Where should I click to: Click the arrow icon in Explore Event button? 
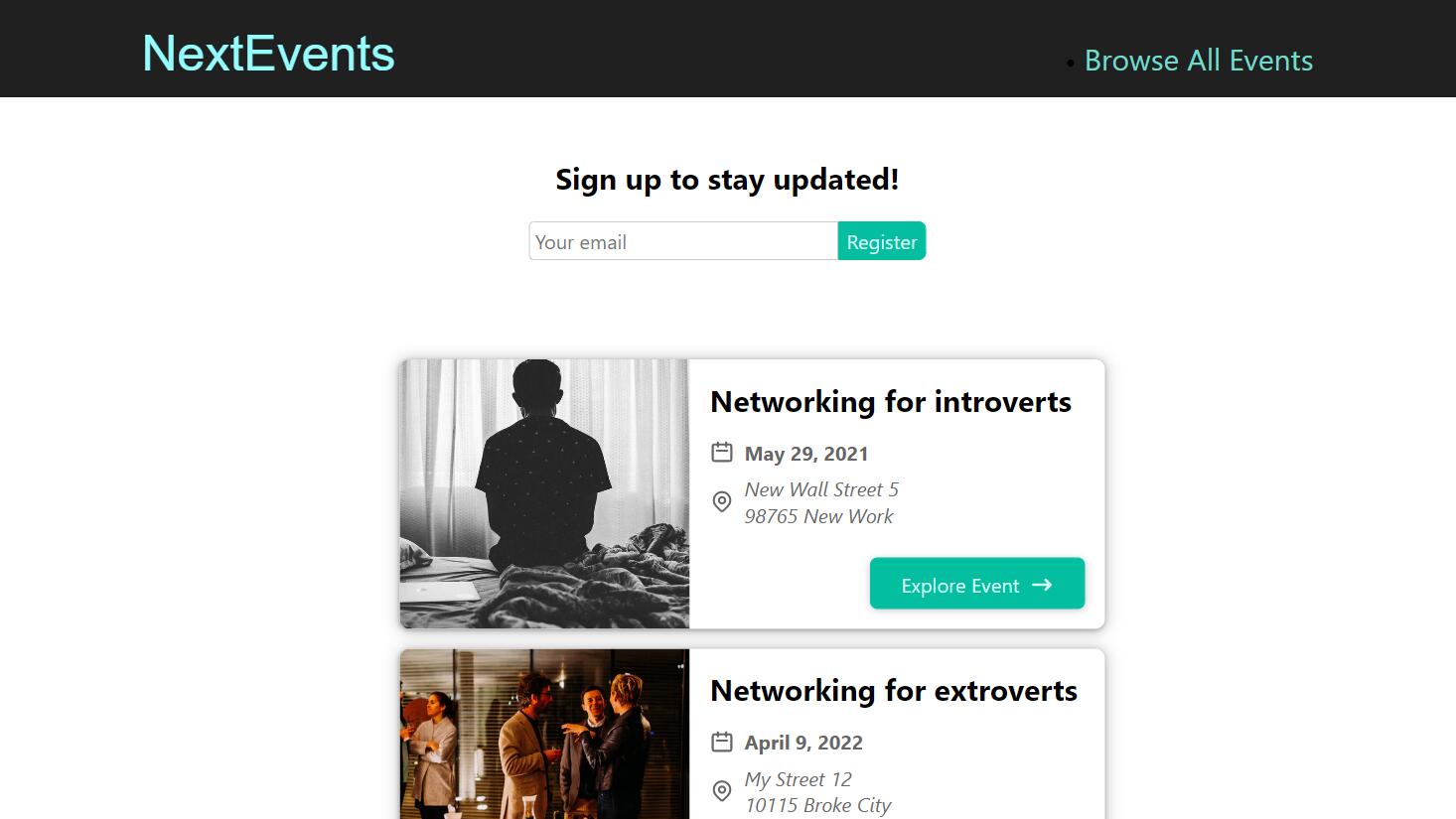(x=1042, y=585)
